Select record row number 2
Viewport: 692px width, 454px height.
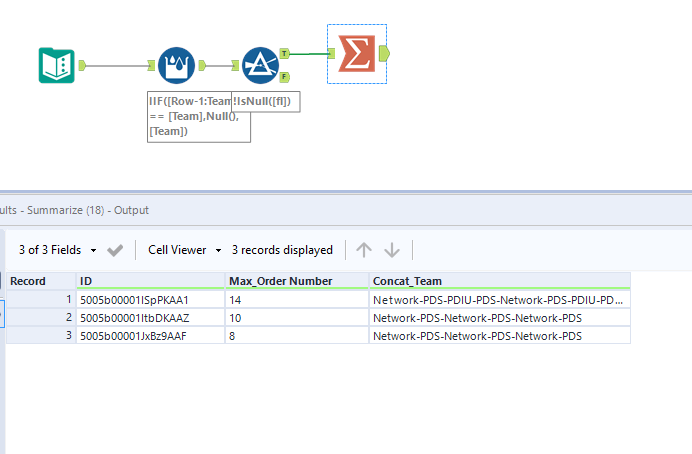[x=40, y=317]
